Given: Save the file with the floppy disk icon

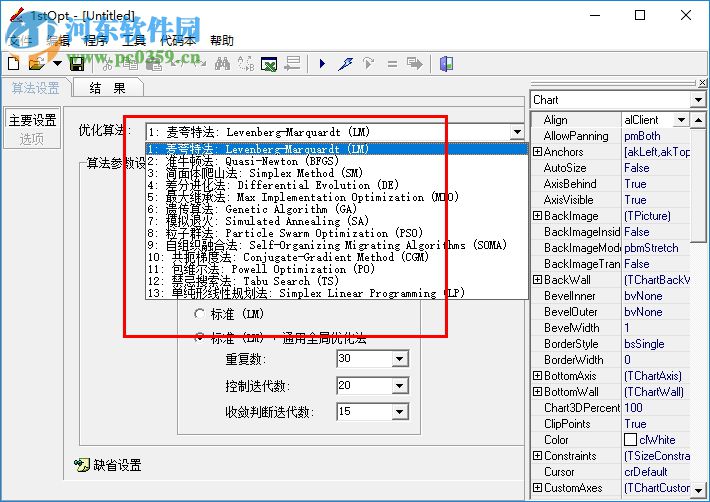Looking at the screenshot, I should pyautogui.click(x=77, y=64).
